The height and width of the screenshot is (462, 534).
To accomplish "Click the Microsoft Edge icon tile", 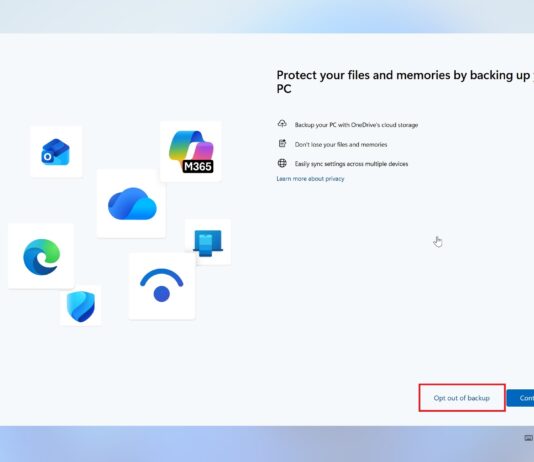I will click(41, 256).
